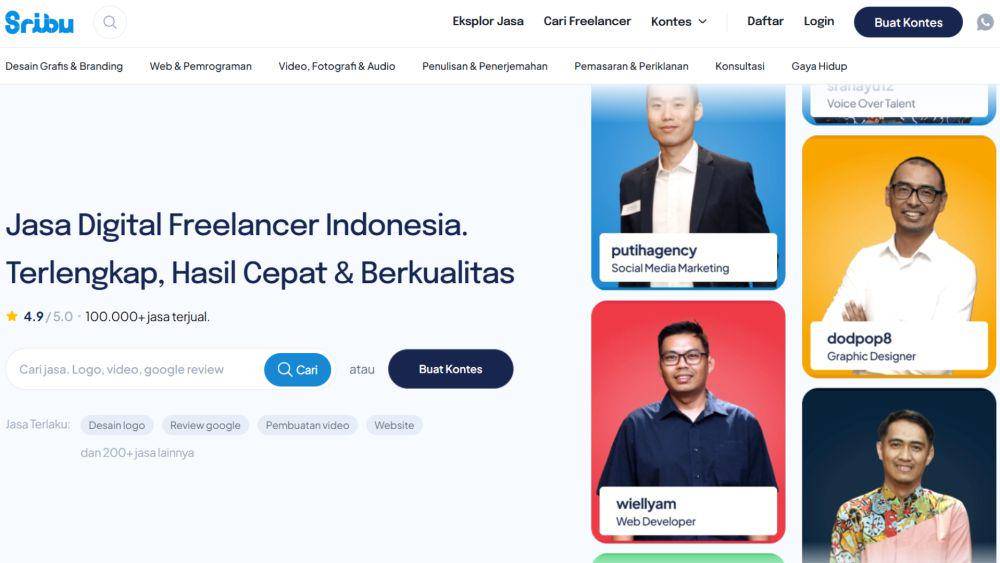Select Video, Fotografi & Audio category
Viewport: 1000px width, 563px height.
coord(337,66)
